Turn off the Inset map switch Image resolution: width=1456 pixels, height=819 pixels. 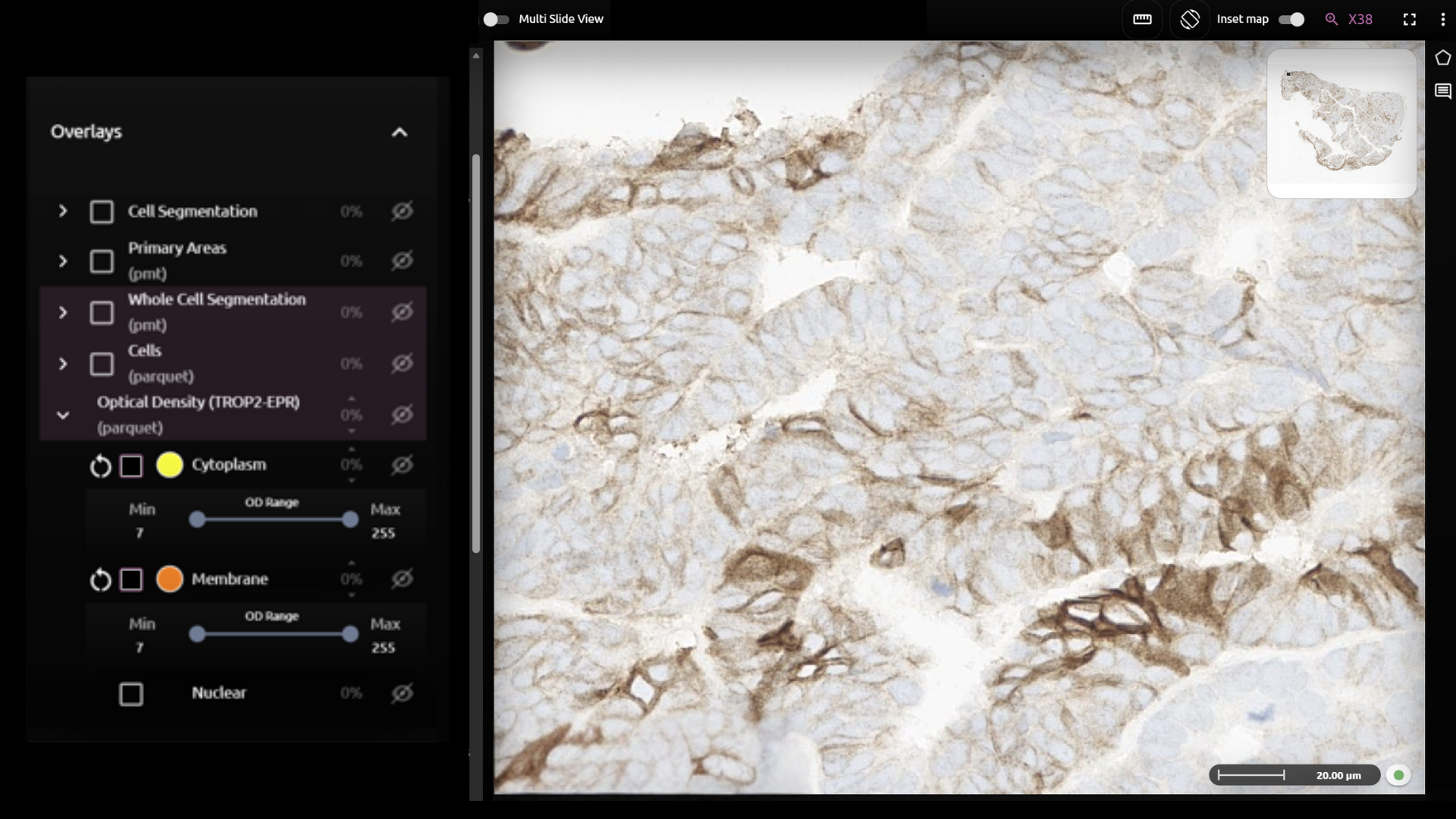click(x=1291, y=19)
